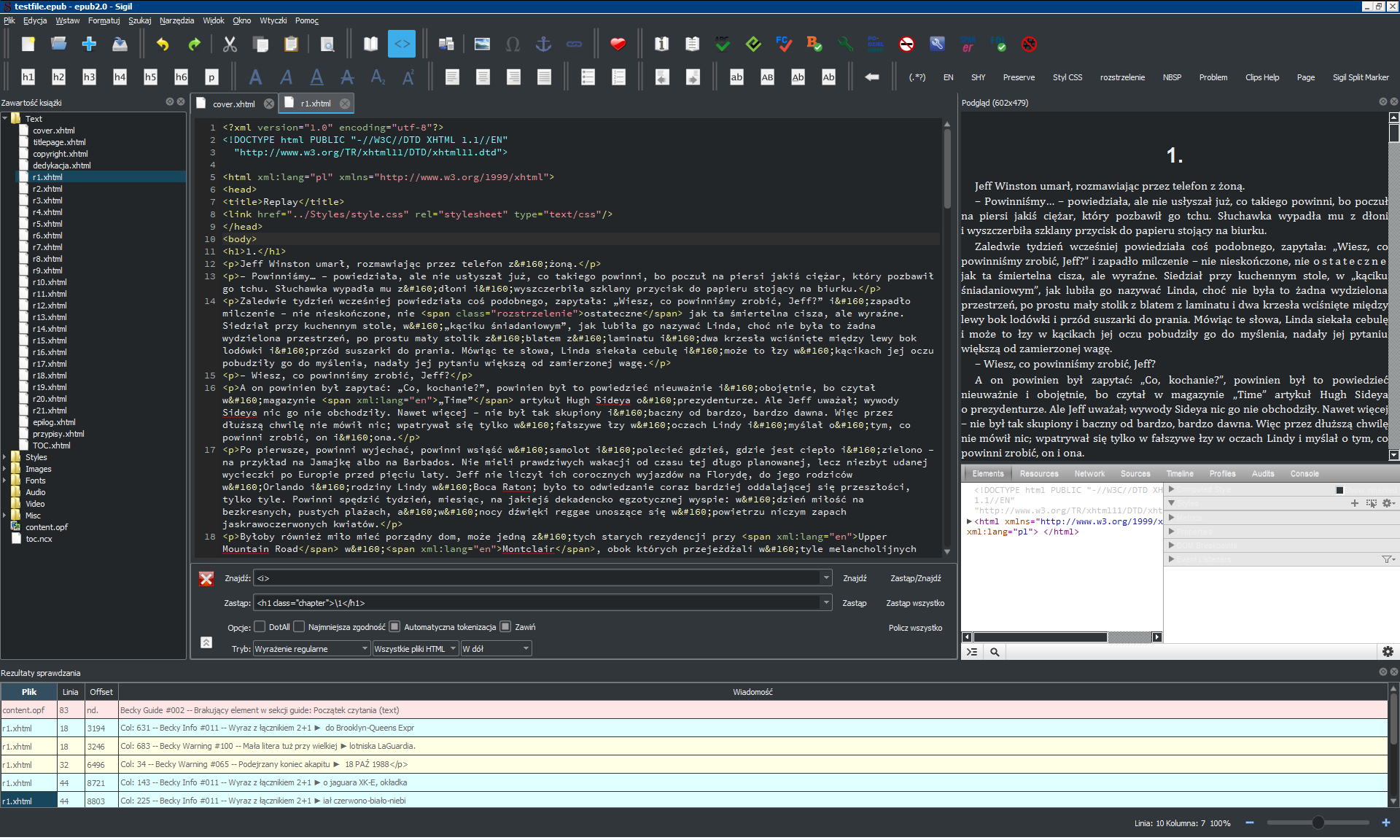Screen dimensions: 1400x840
Task: Click the scissors Cut icon
Action: pyautogui.click(x=230, y=44)
